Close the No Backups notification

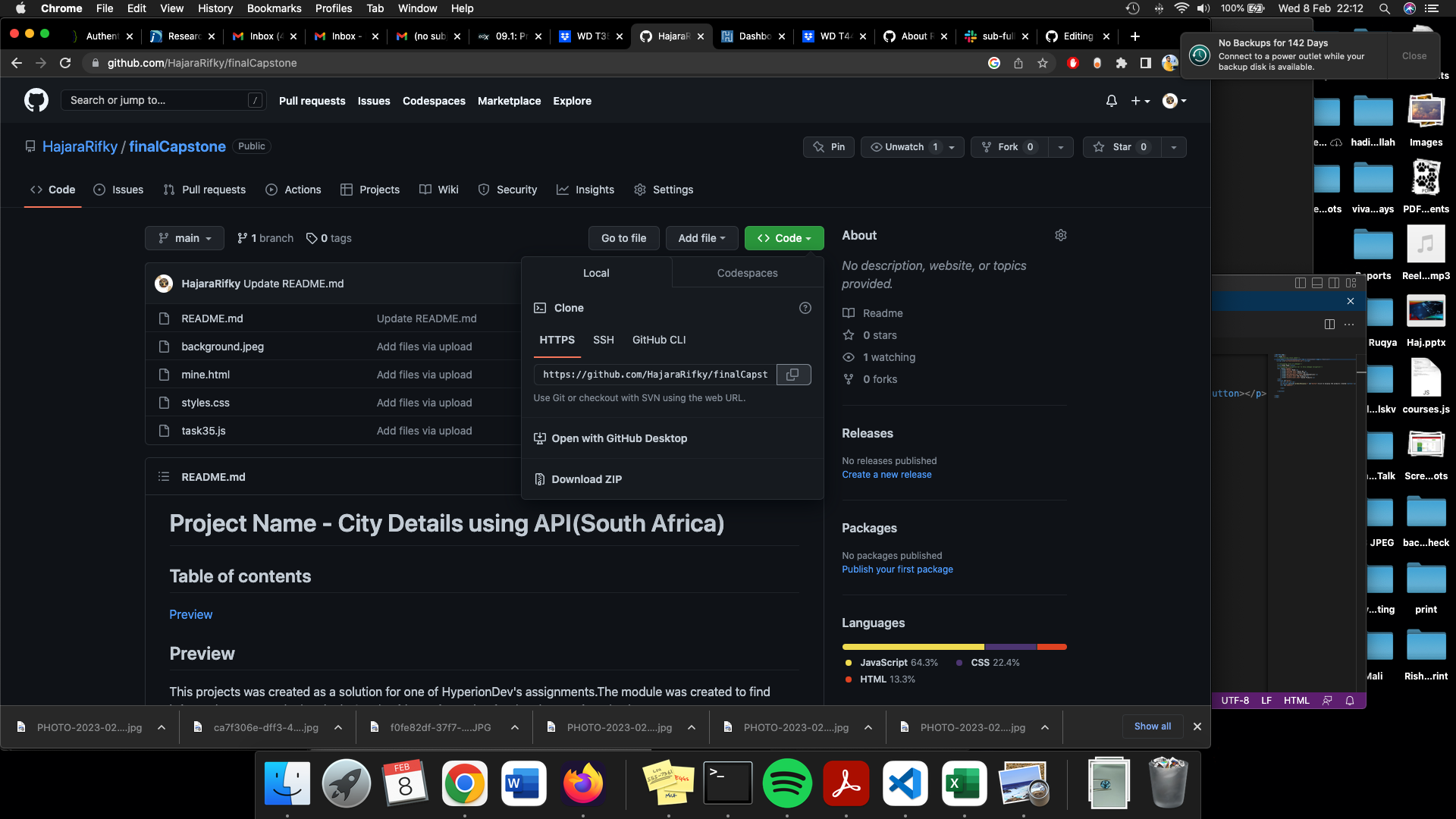(1414, 56)
